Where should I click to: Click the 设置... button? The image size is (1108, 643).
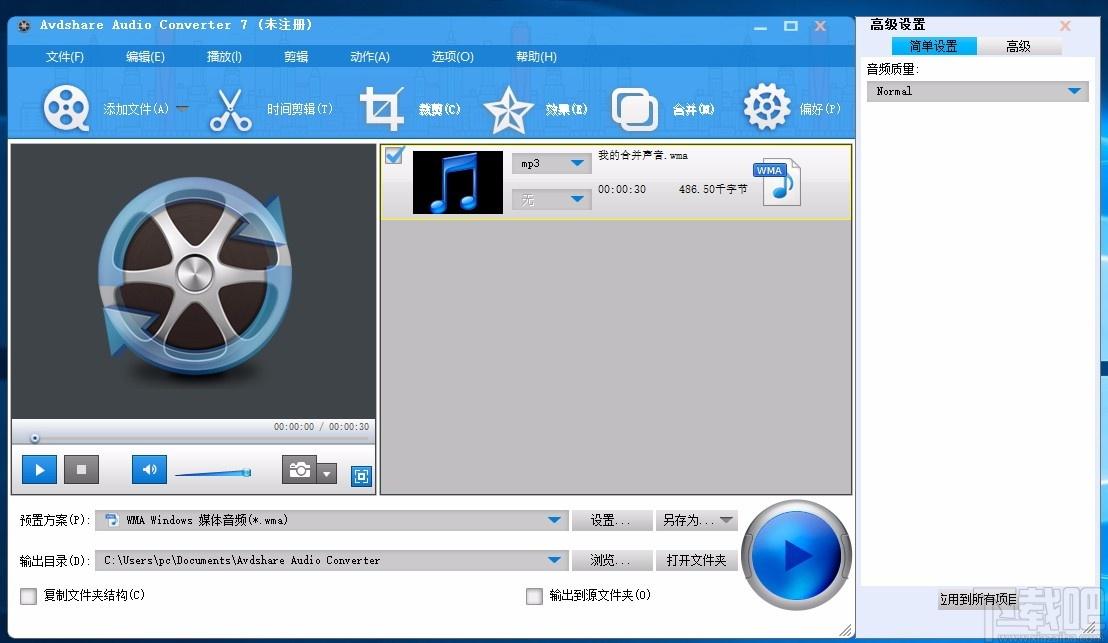611,520
